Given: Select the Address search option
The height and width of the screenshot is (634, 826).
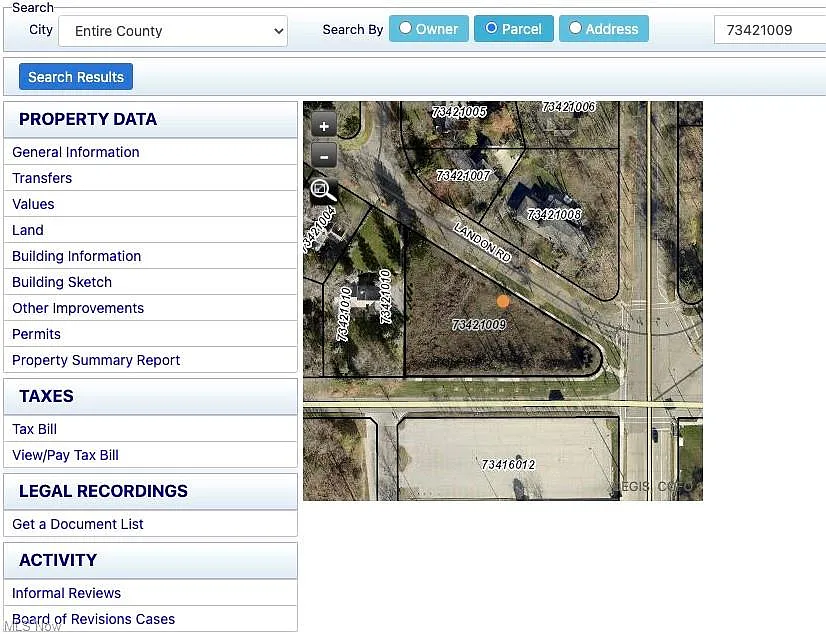Looking at the screenshot, I should pyautogui.click(x=603, y=29).
